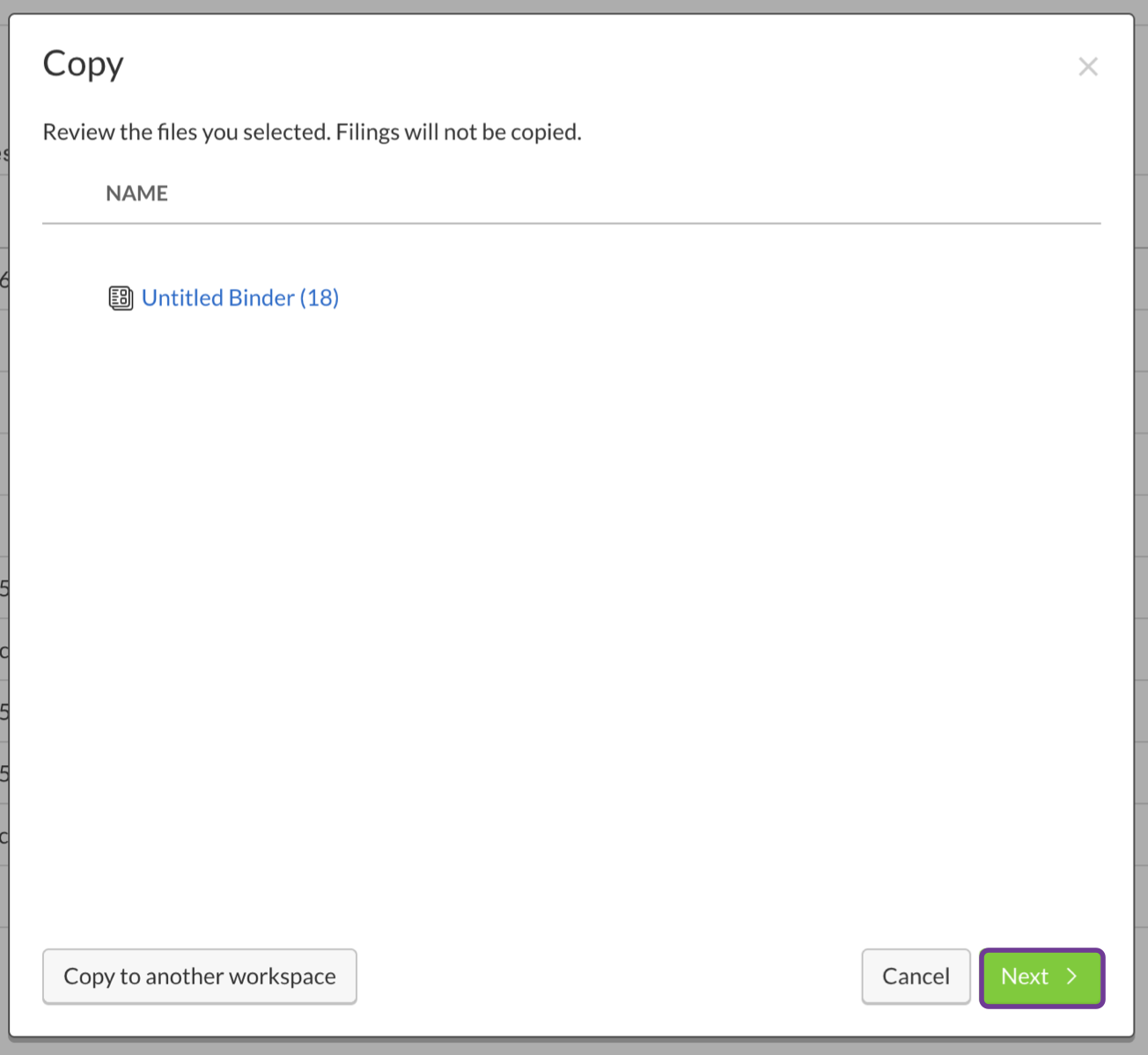Dismiss the Copy dialog via the close icon

[1088, 66]
